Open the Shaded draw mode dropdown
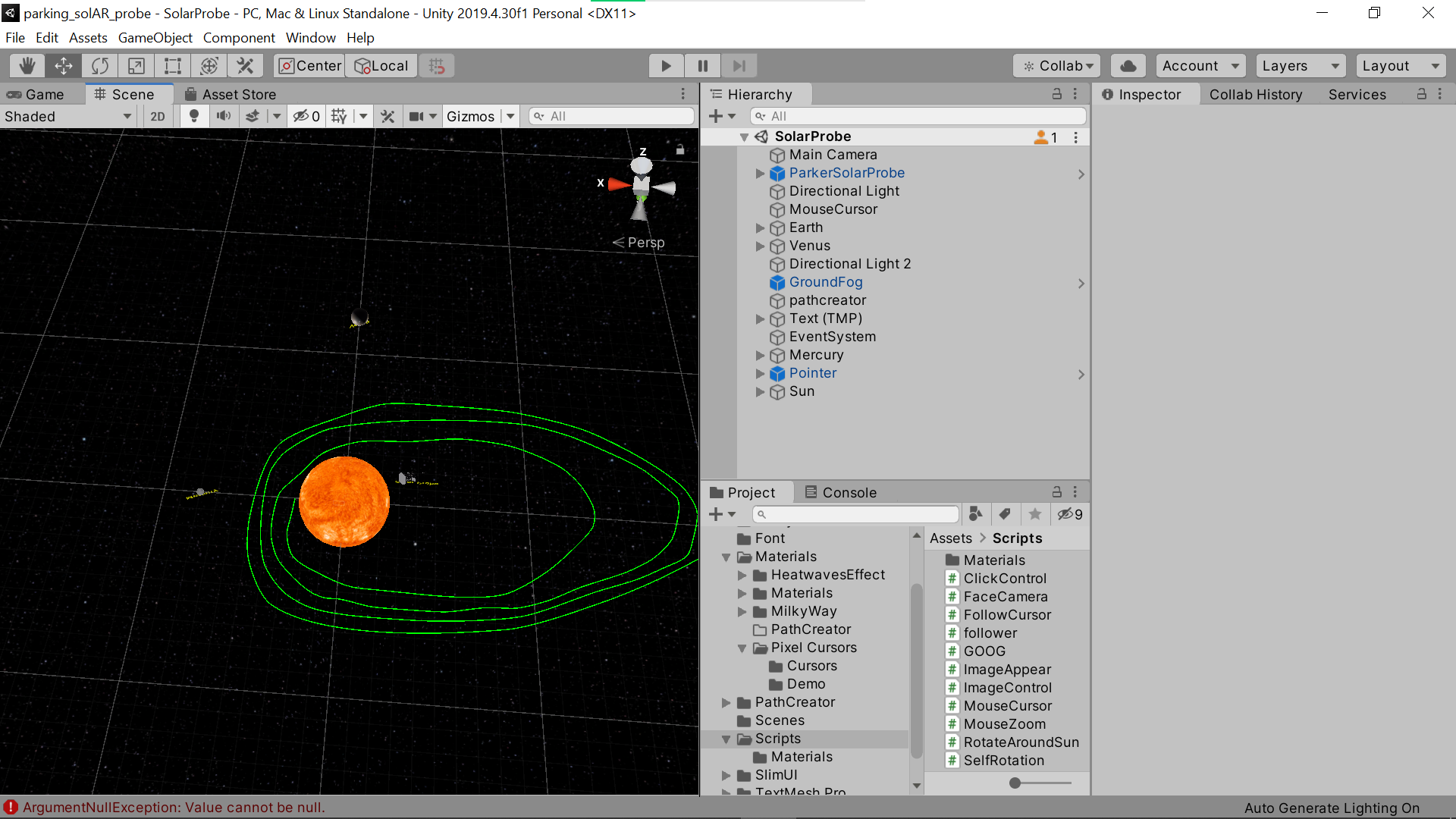The height and width of the screenshot is (819, 1456). click(x=68, y=116)
